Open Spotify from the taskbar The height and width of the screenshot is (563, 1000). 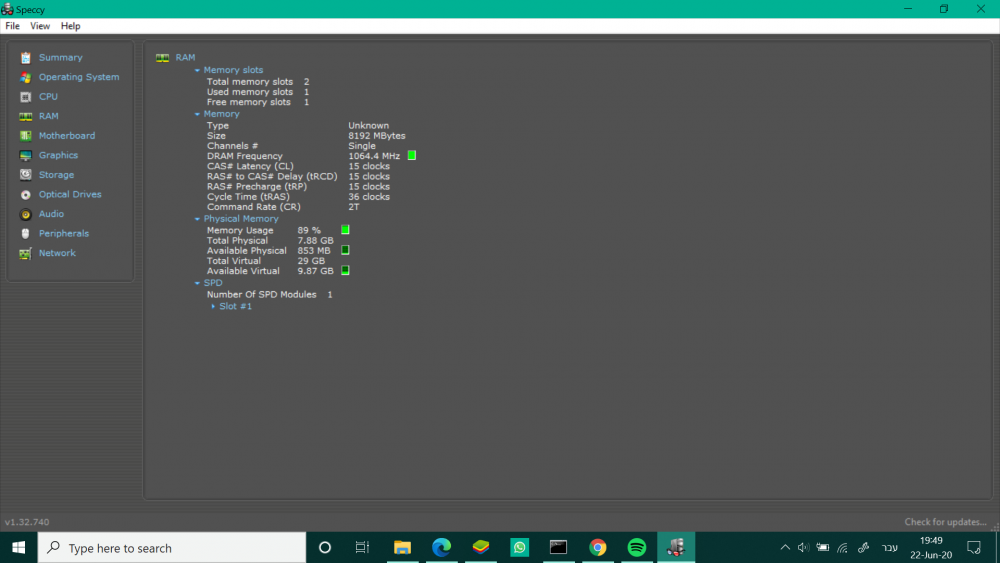636,547
